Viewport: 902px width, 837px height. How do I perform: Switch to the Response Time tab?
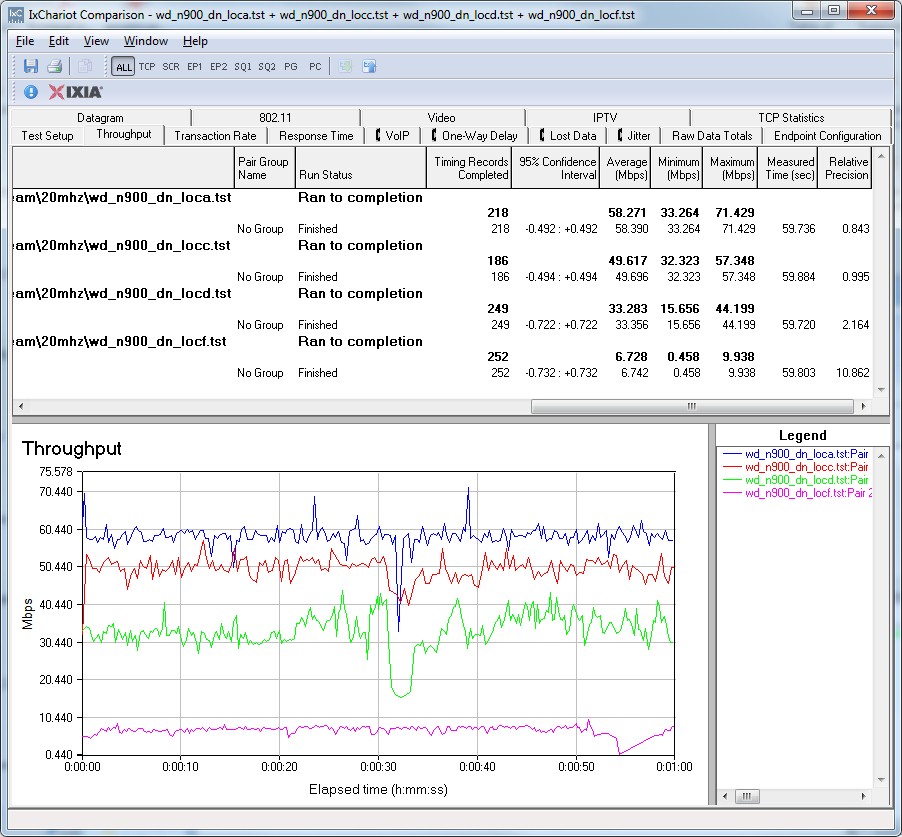pos(316,136)
